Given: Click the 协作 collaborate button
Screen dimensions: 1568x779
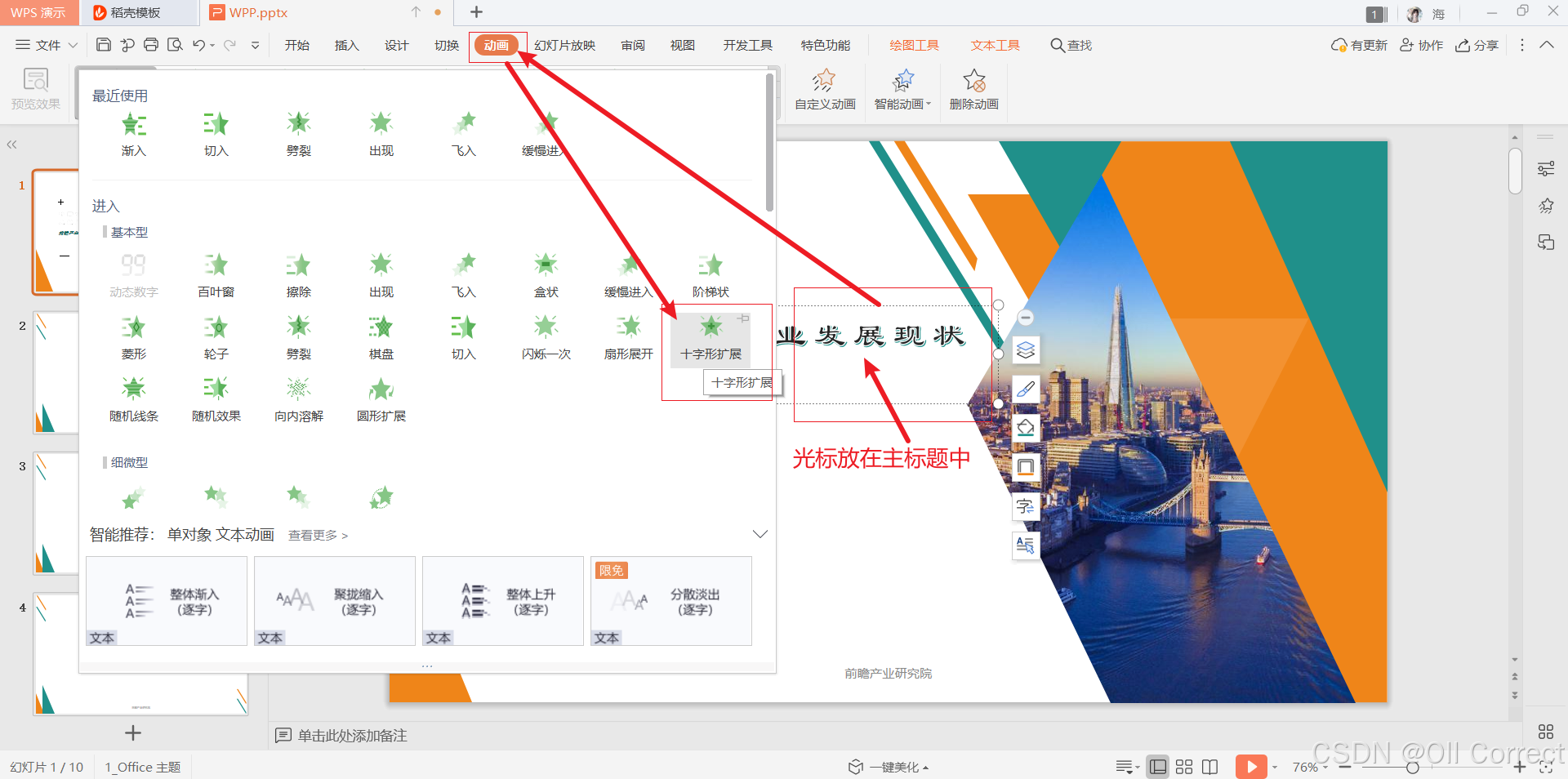Looking at the screenshot, I should pyautogui.click(x=1421, y=45).
